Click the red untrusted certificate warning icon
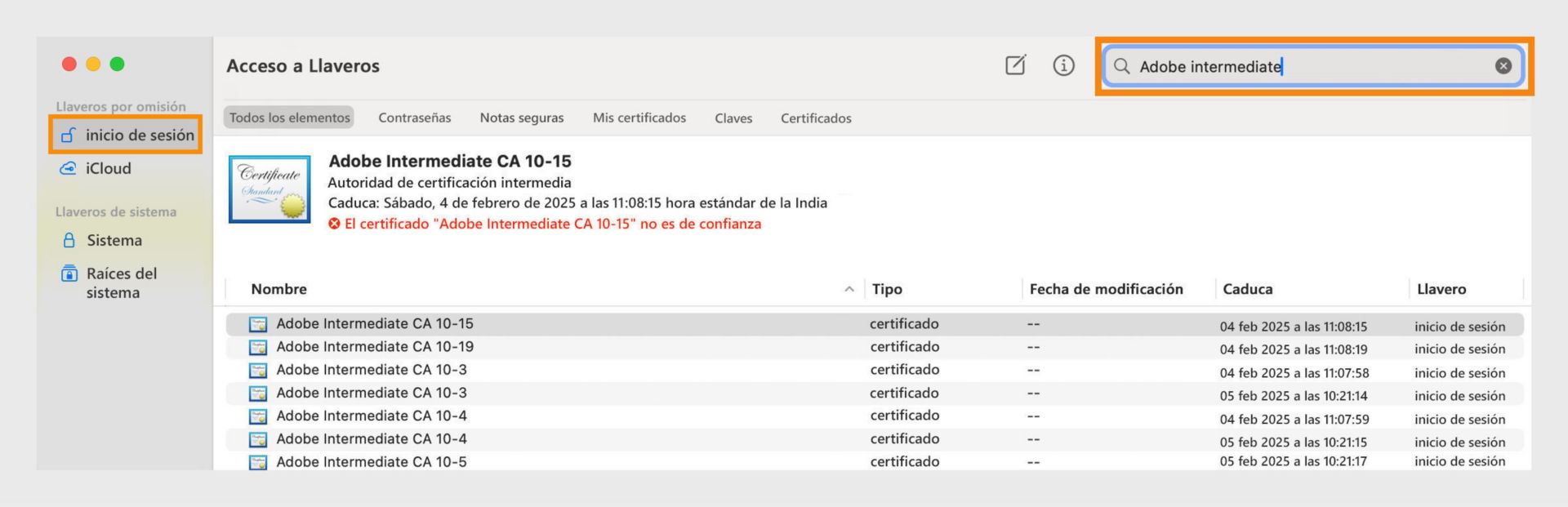 tap(334, 224)
